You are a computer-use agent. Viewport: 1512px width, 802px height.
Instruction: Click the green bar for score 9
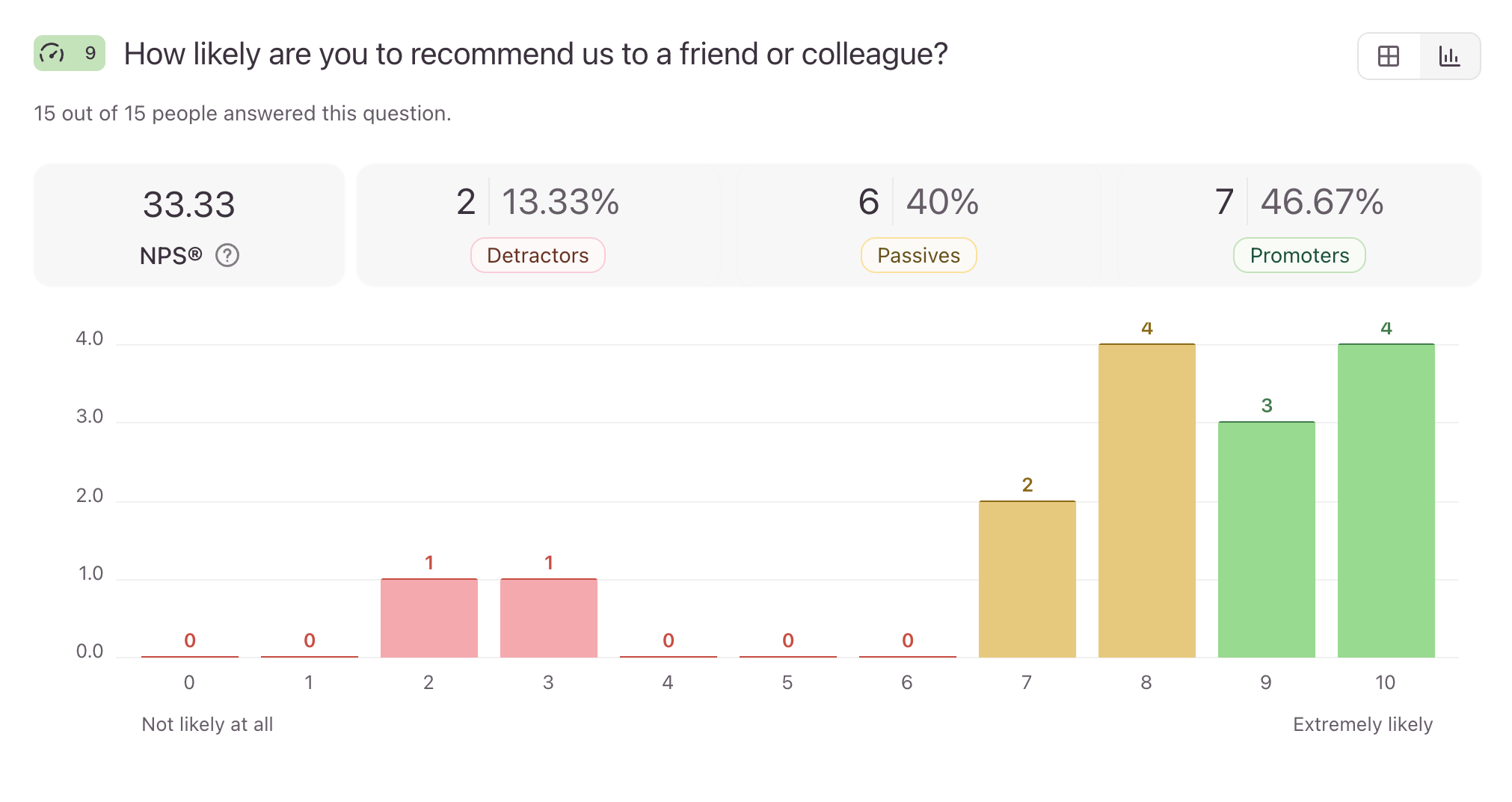(x=1267, y=540)
